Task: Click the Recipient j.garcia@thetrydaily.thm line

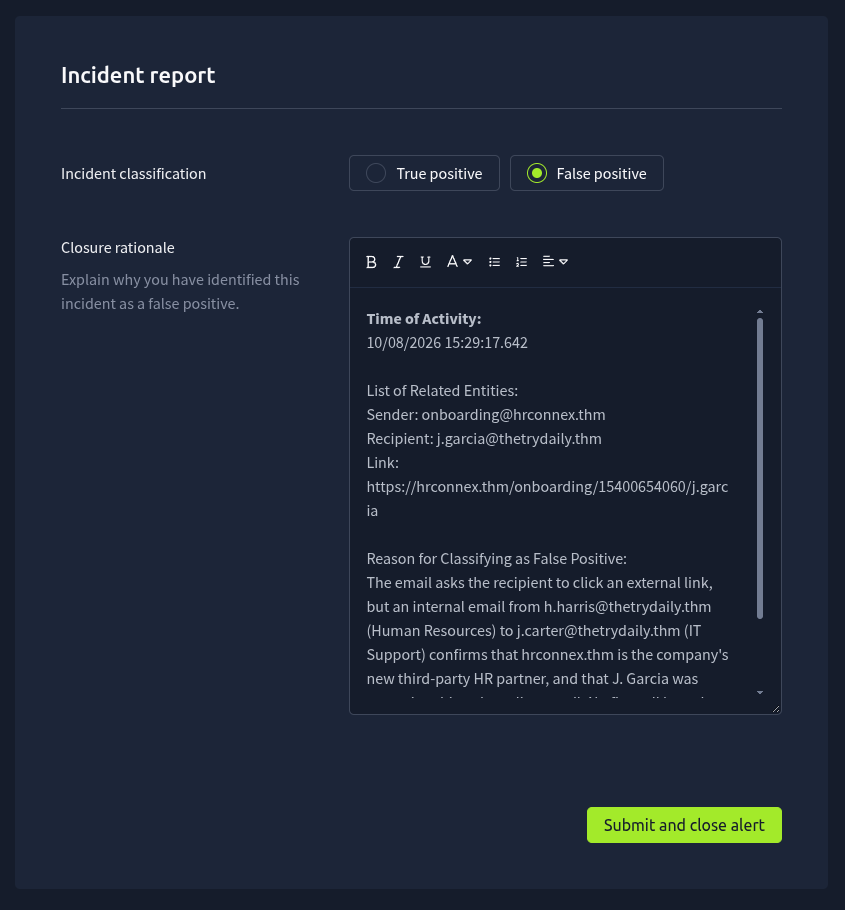Action: tap(484, 439)
